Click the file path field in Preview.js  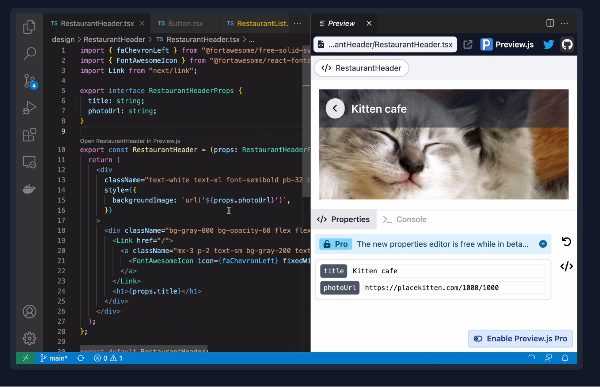(385, 44)
